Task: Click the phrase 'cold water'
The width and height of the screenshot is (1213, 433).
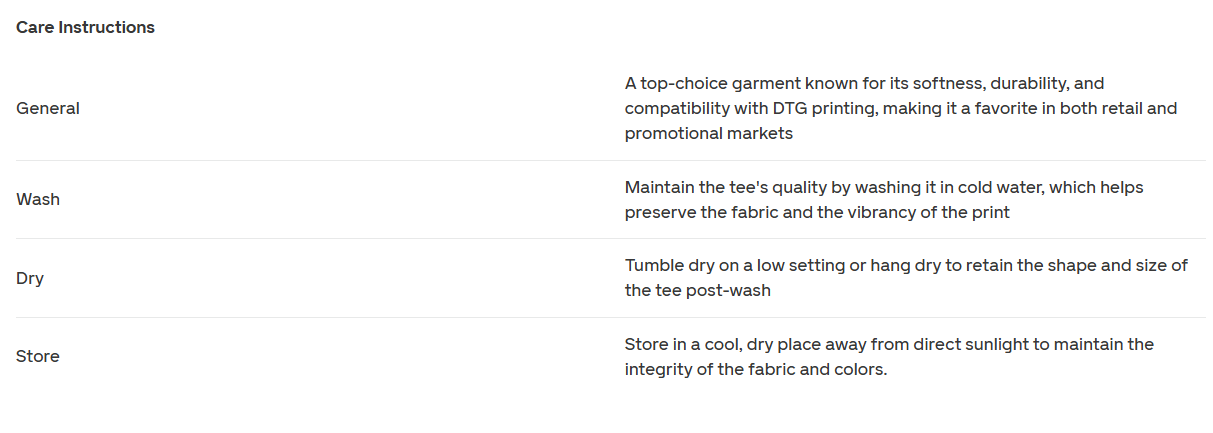Action: (x=1004, y=187)
